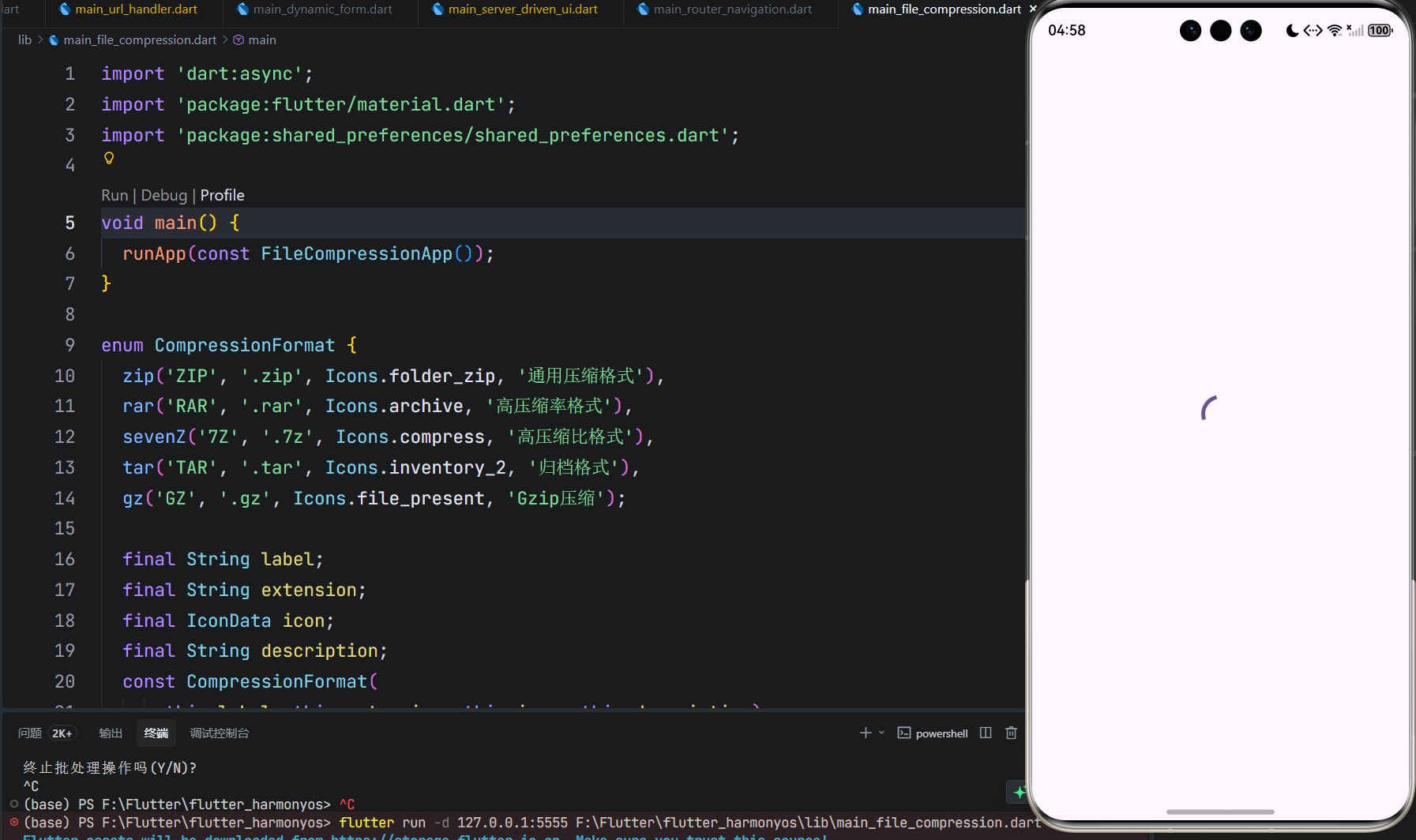Select the 终端 terminal panel tab
This screenshot has height=840, width=1416.
pos(156,733)
